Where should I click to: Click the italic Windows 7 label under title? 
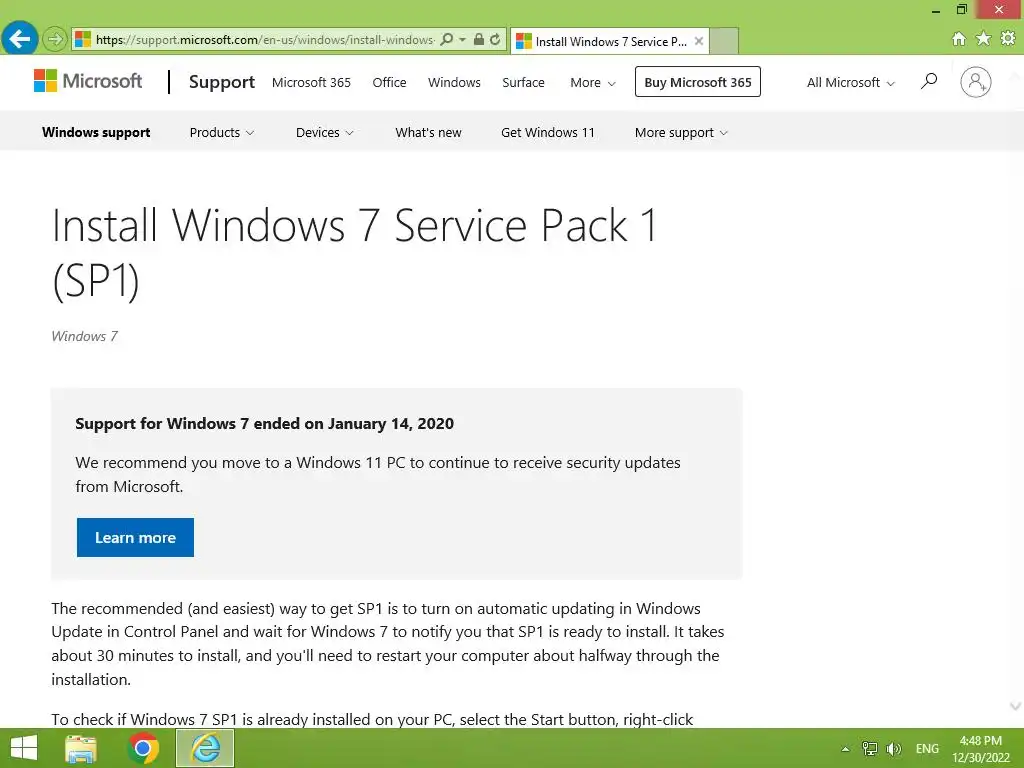coord(84,336)
